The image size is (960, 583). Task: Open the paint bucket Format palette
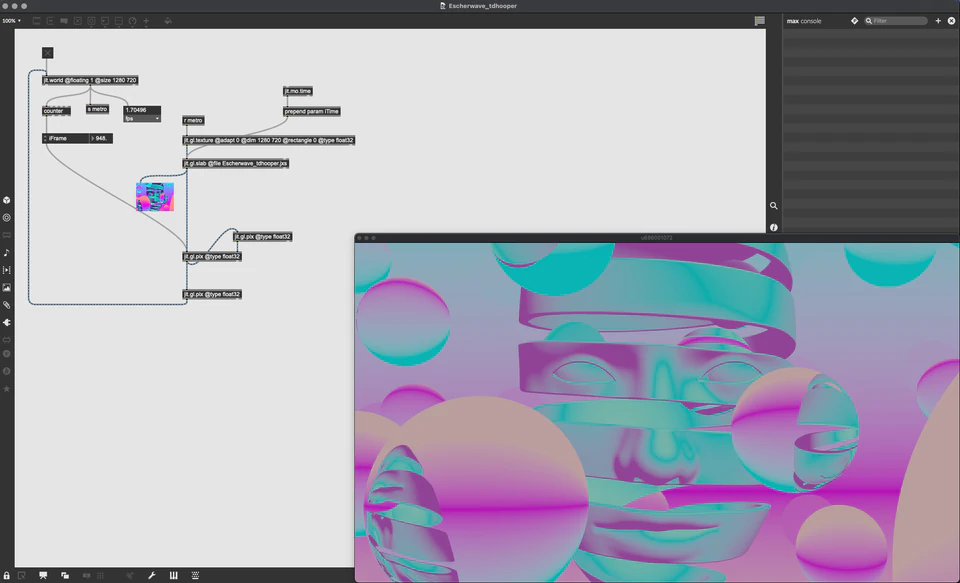[x=168, y=21]
